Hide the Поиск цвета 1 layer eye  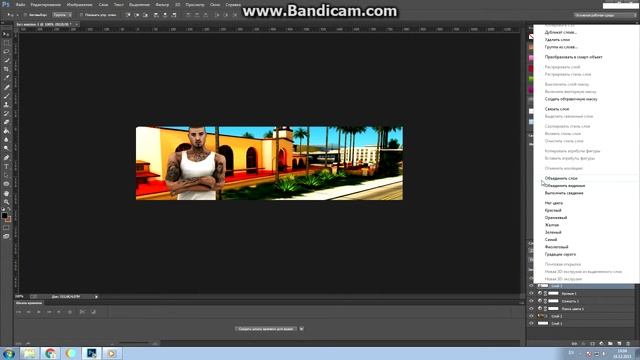click(531, 309)
